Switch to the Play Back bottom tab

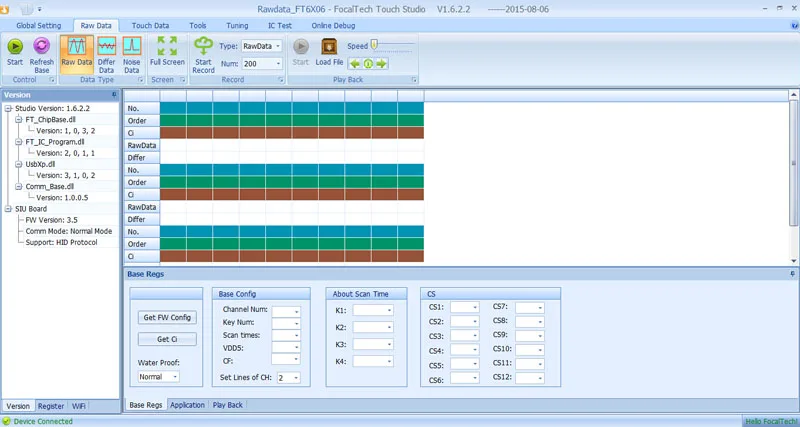pyautogui.click(x=228, y=405)
